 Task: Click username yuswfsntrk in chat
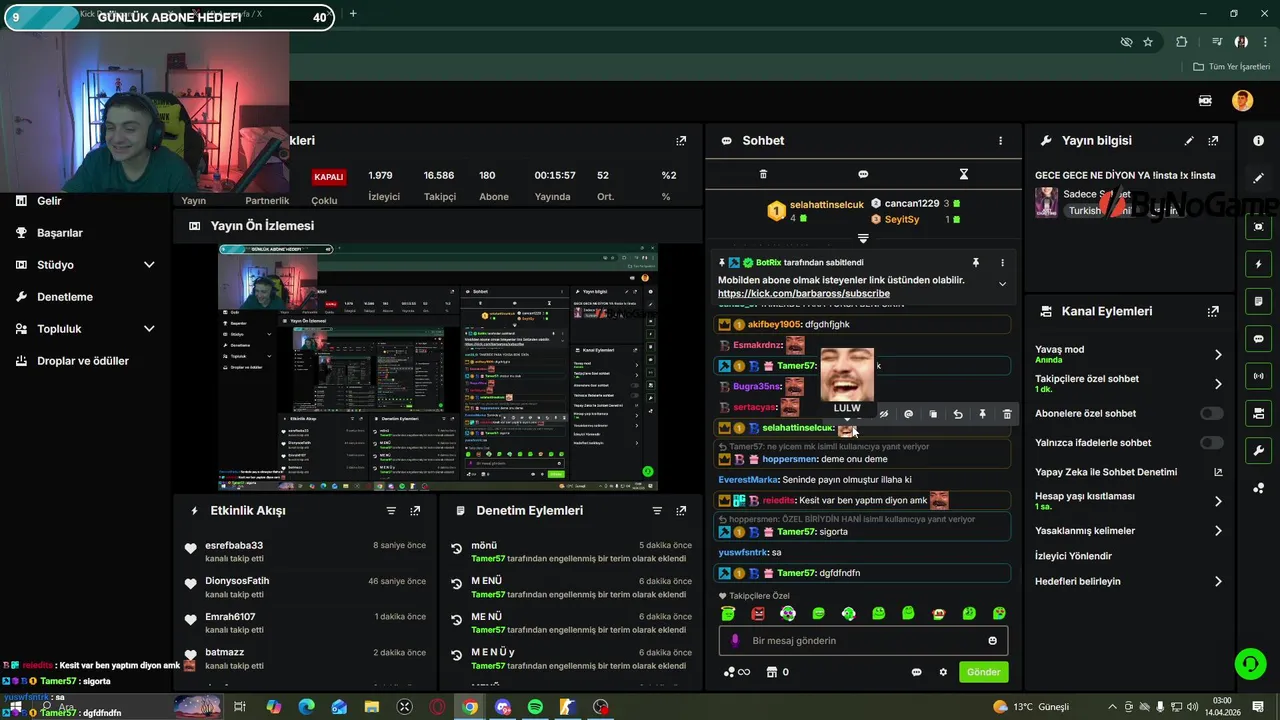[743, 552]
